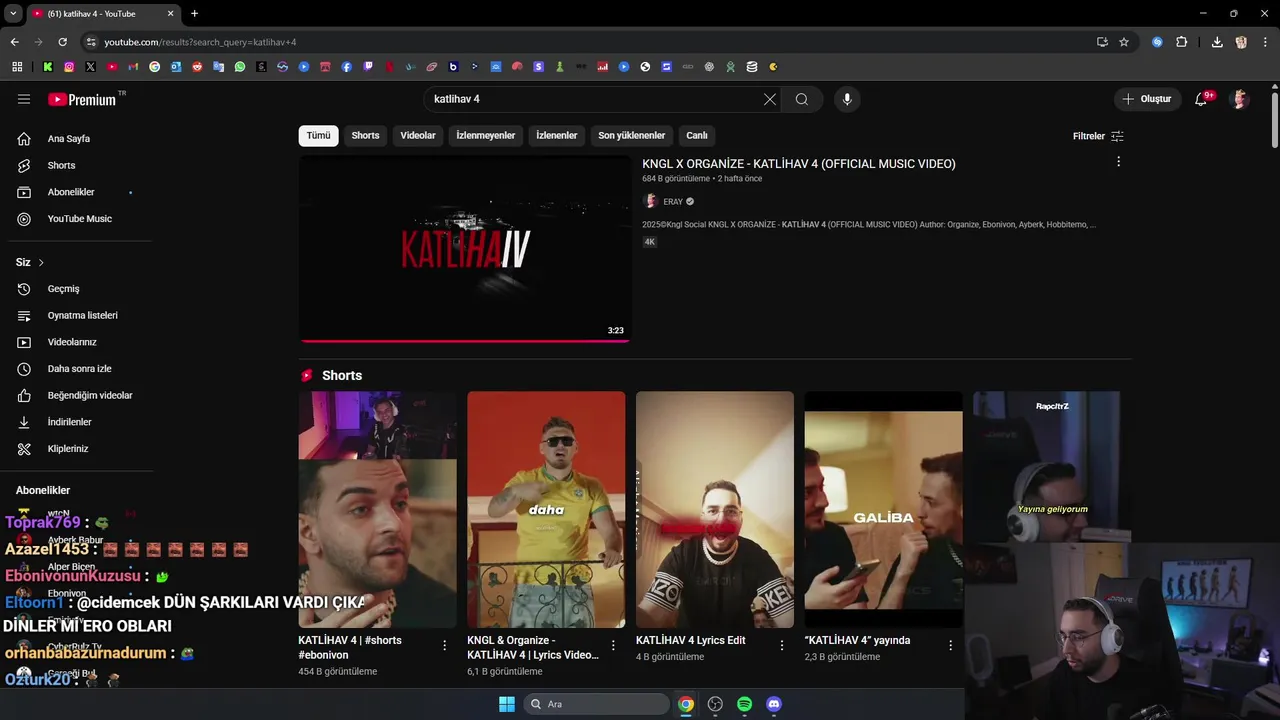Select the Tümü filter chip
The width and height of the screenshot is (1280, 720).
click(x=318, y=136)
